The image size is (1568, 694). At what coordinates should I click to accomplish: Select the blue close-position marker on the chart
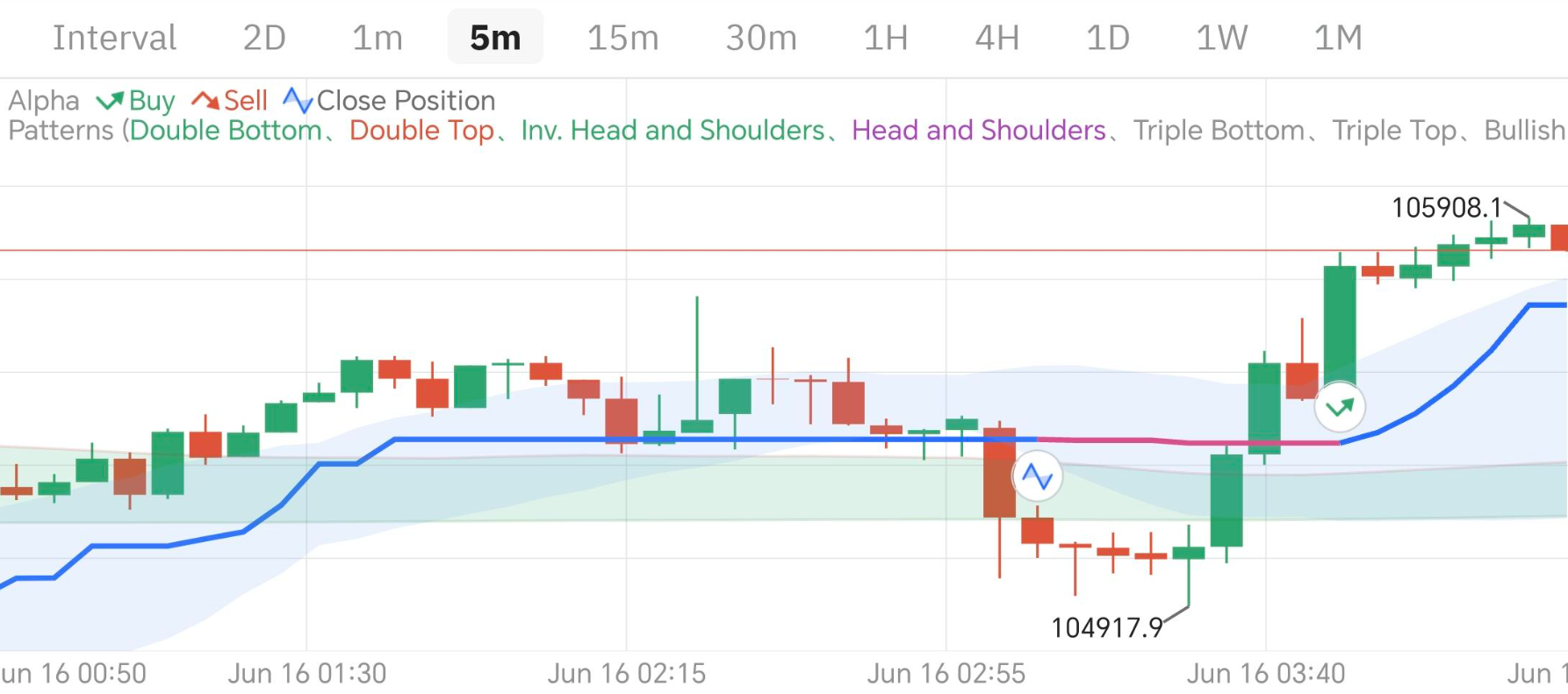click(1037, 476)
